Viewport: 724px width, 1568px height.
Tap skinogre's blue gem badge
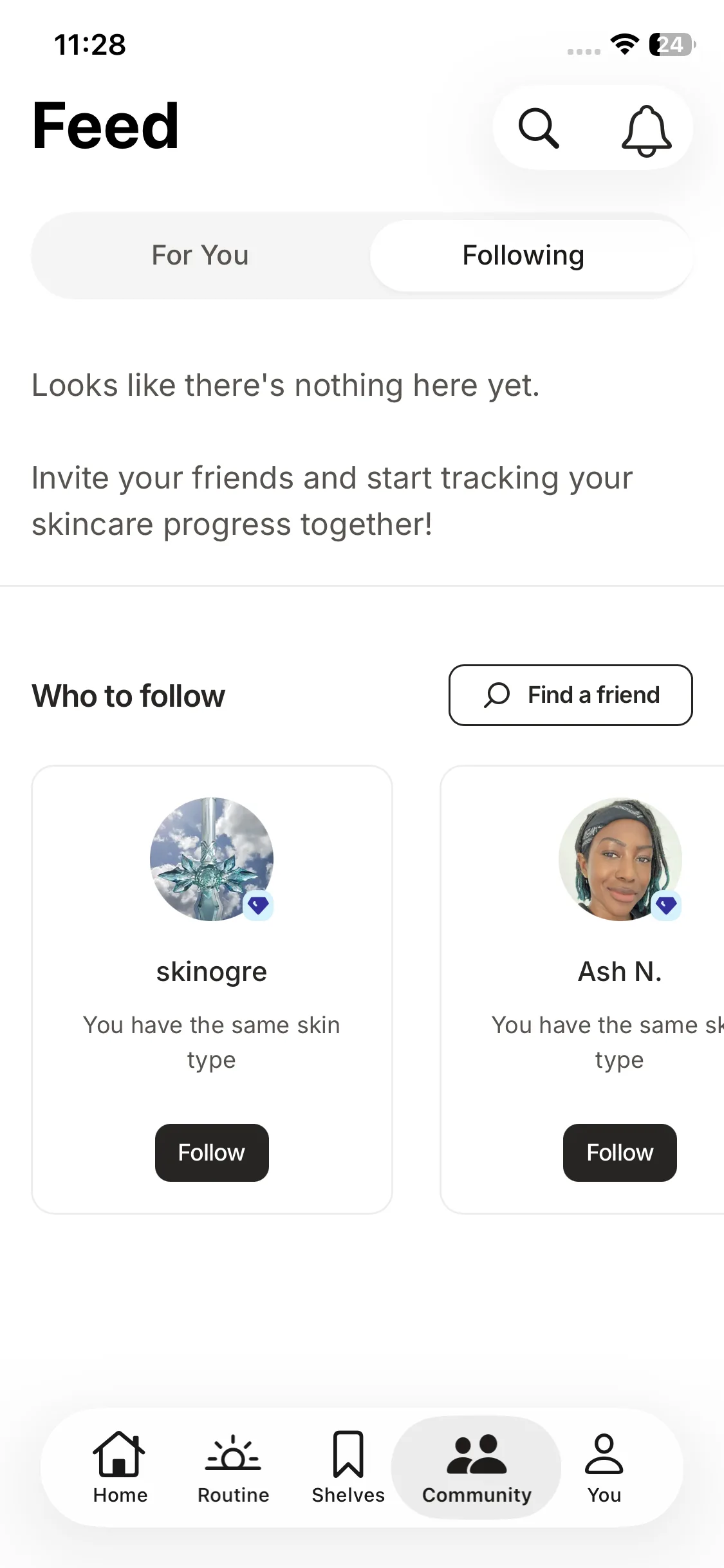(258, 906)
